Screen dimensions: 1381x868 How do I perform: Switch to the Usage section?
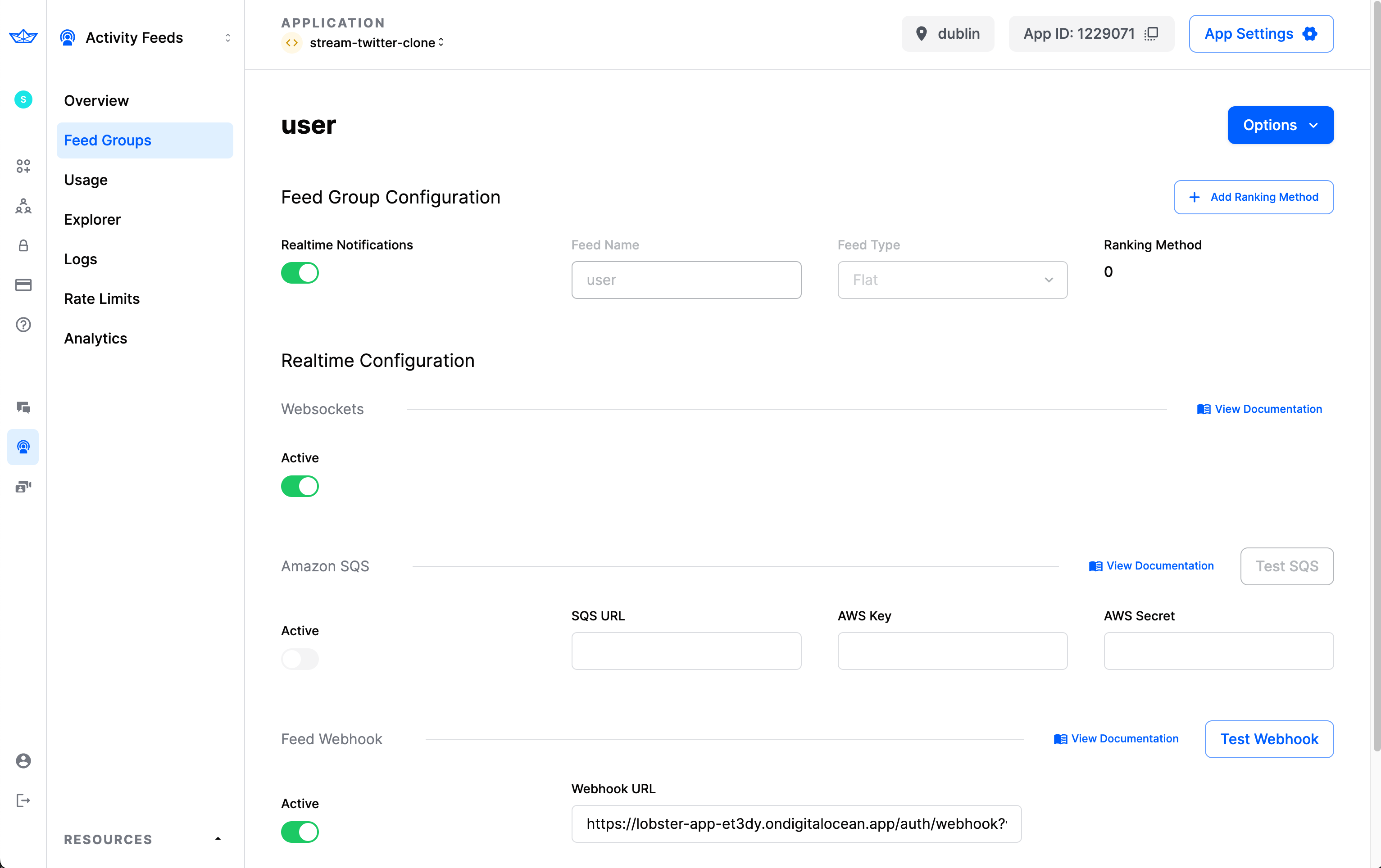[86, 180]
